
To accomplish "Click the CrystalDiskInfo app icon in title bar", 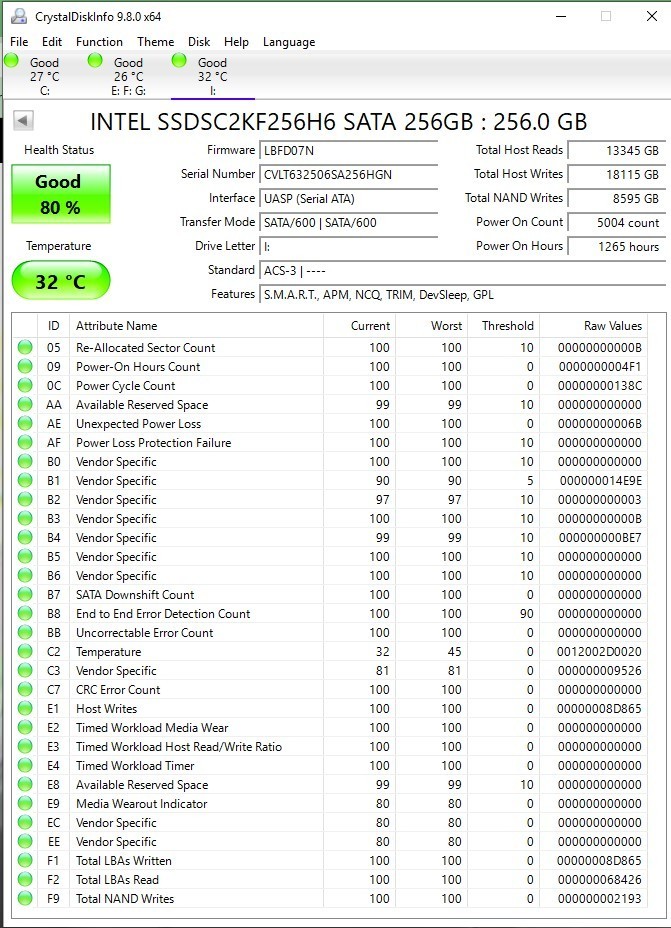I will coord(19,16).
